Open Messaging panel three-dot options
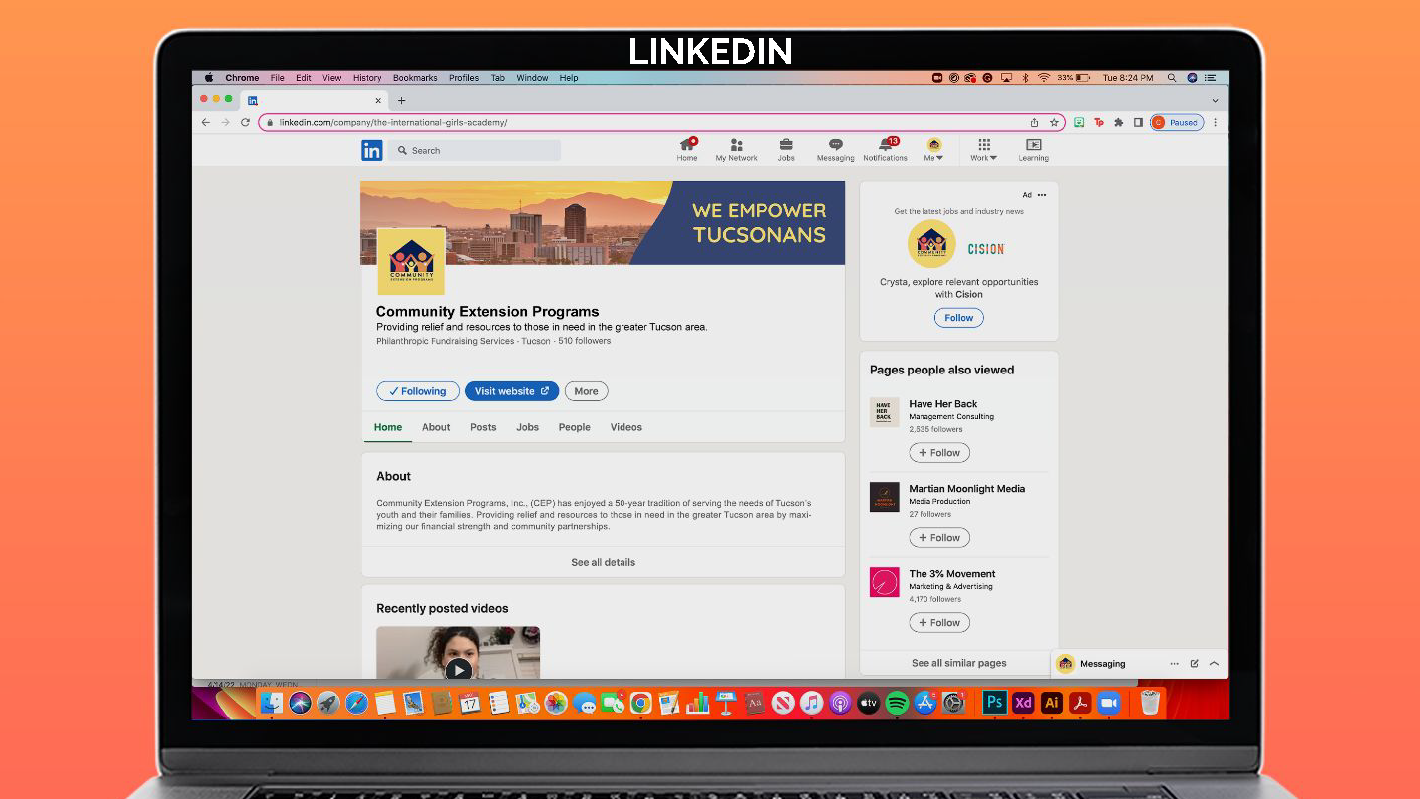The height and width of the screenshot is (799, 1420). tap(1174, 664)
